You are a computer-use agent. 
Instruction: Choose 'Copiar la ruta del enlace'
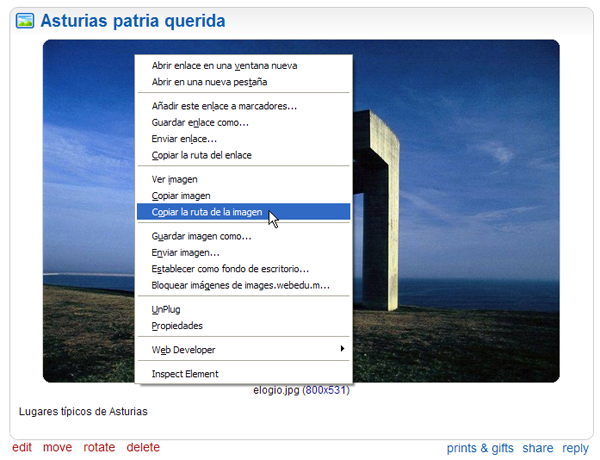(x=201, y=155)
